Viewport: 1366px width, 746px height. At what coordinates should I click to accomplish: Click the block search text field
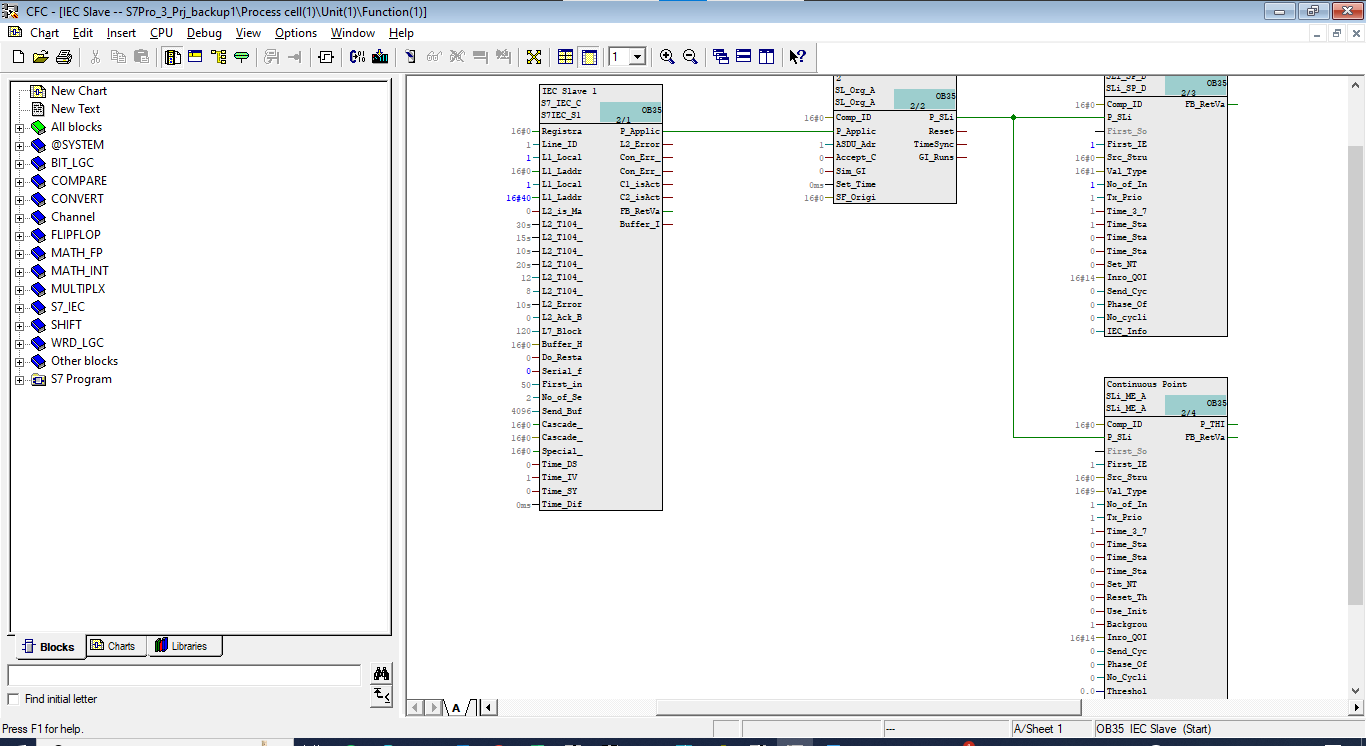point(183,675)
